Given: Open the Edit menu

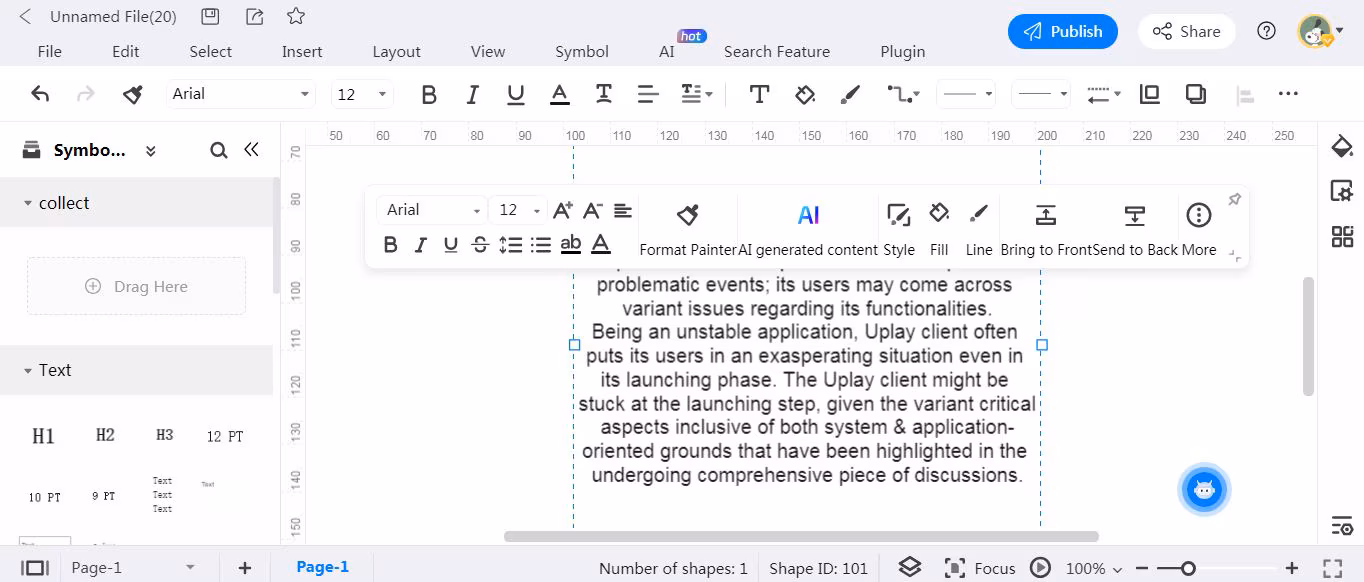Looking at the screenshot, I should pos(126,51).
